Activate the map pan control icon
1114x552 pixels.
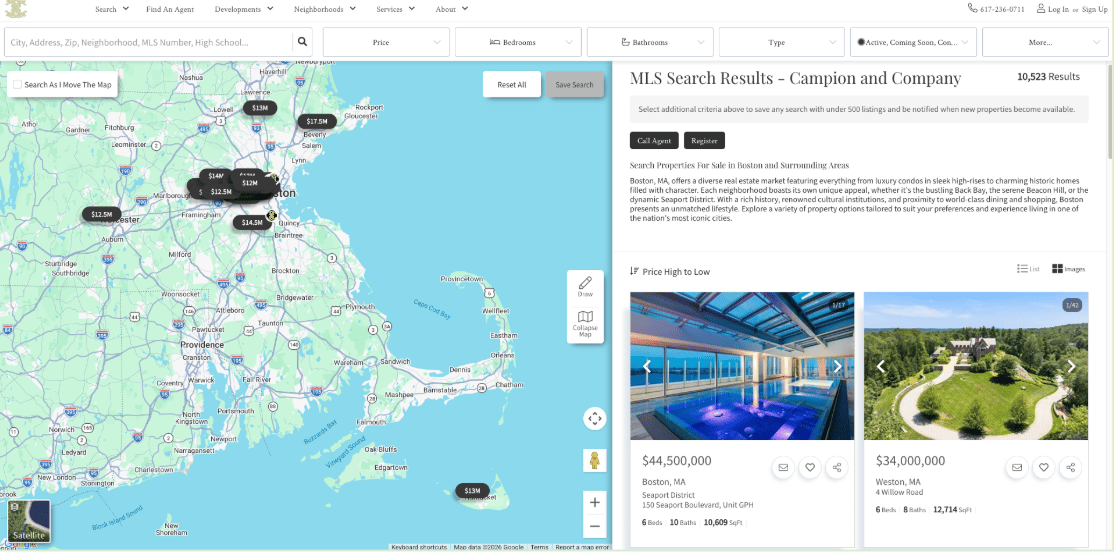tap(595, 418)
